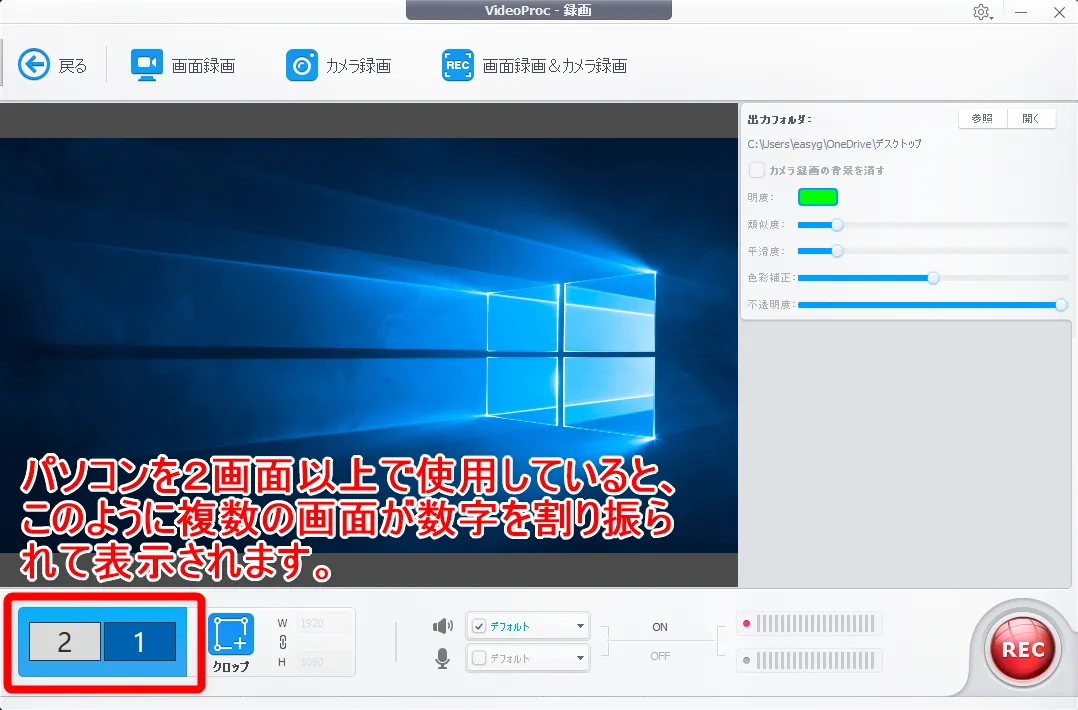This screenshot has height=710, width=1078.
Task: Select monitor 1 thumbnail
Action: tap(140, 641)
